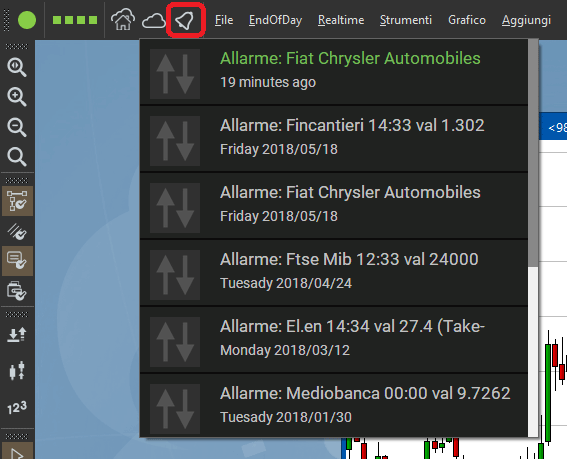Screen dimensions: 567x459
Task: Open the File menu
Action: click(x=224, y=20)
